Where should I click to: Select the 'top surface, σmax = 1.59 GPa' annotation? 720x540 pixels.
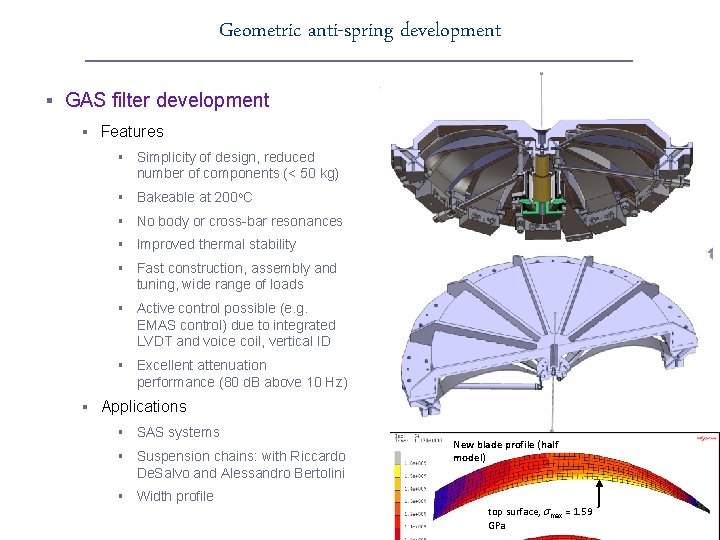540,518
